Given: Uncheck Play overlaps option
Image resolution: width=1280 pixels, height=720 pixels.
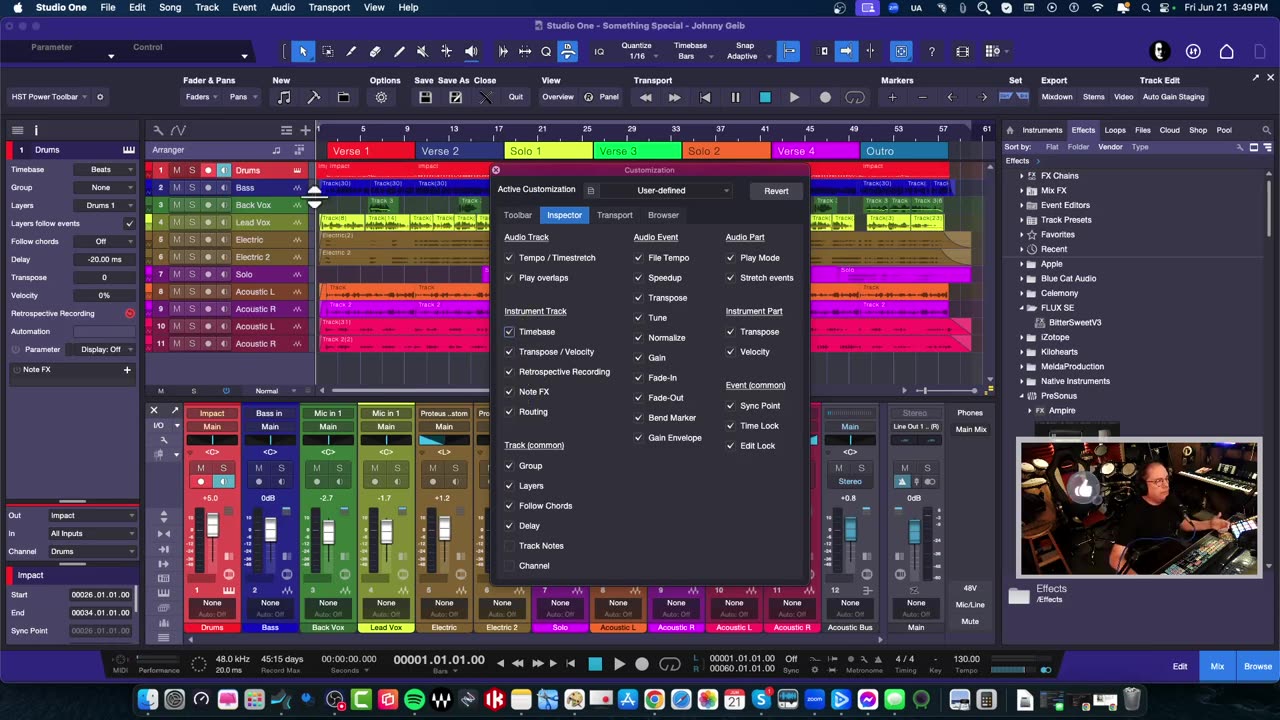Looking at the screenshot, I should click(x=509, y=278).
